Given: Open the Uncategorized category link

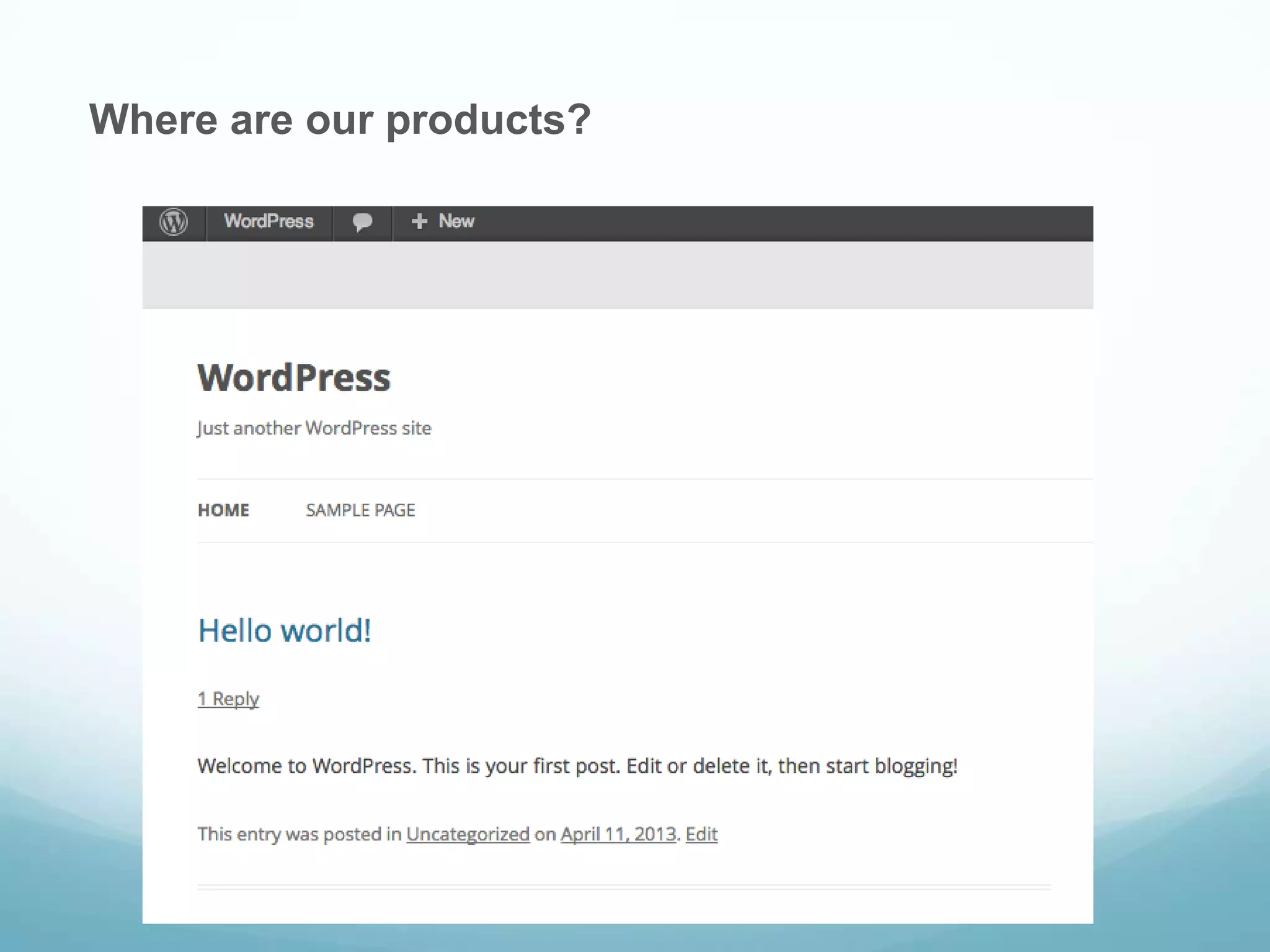Looking at the screenshot, I should [468, 834].
